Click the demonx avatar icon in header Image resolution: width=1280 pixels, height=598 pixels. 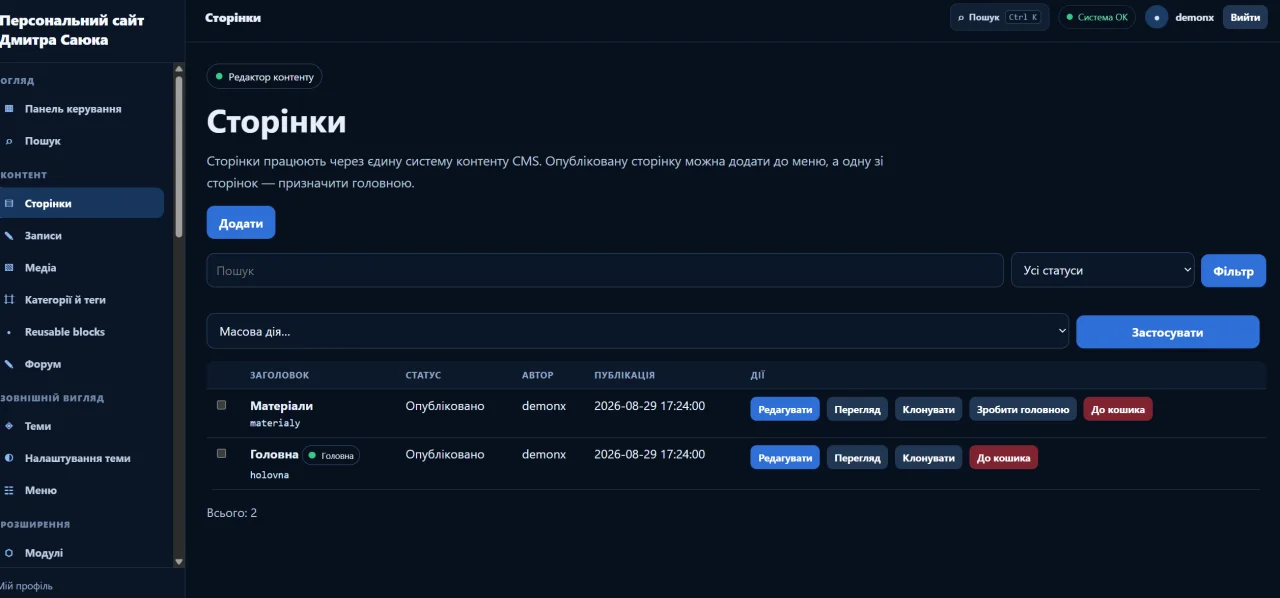[1157, 17]
